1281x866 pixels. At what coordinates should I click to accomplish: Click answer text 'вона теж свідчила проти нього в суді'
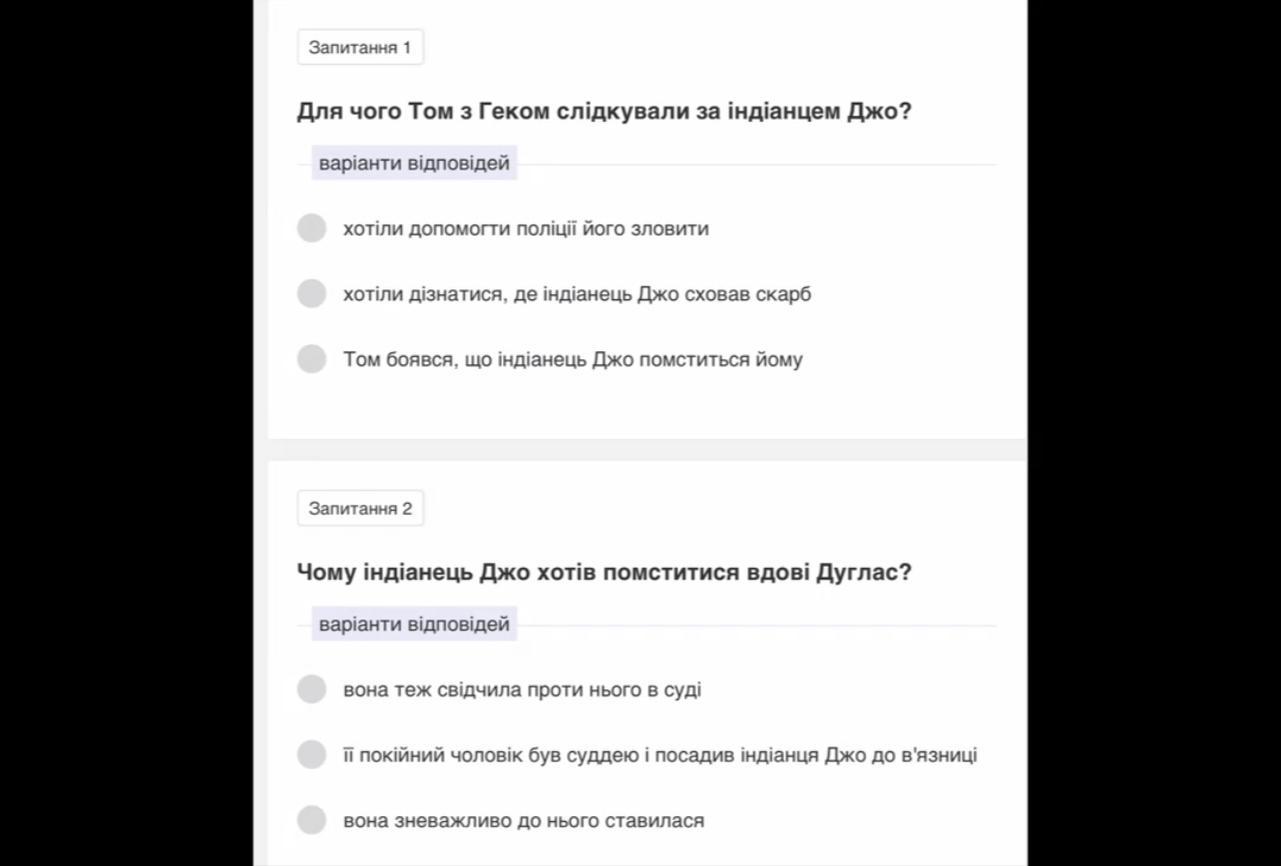(522, 690)
